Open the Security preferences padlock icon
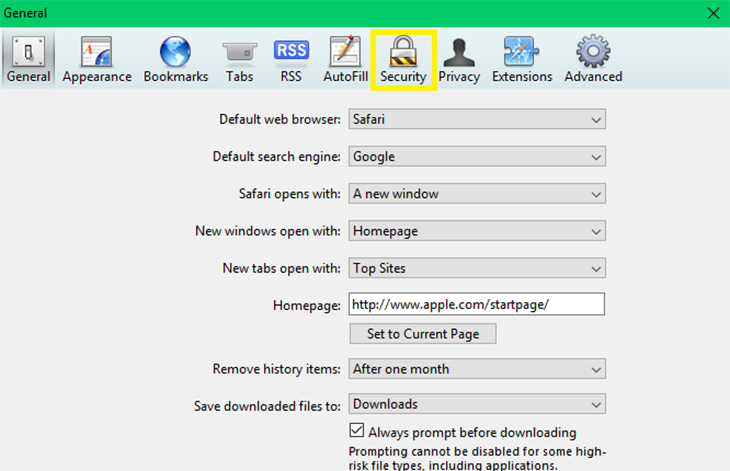Viewport: 730px width, 471px height. 403,51
